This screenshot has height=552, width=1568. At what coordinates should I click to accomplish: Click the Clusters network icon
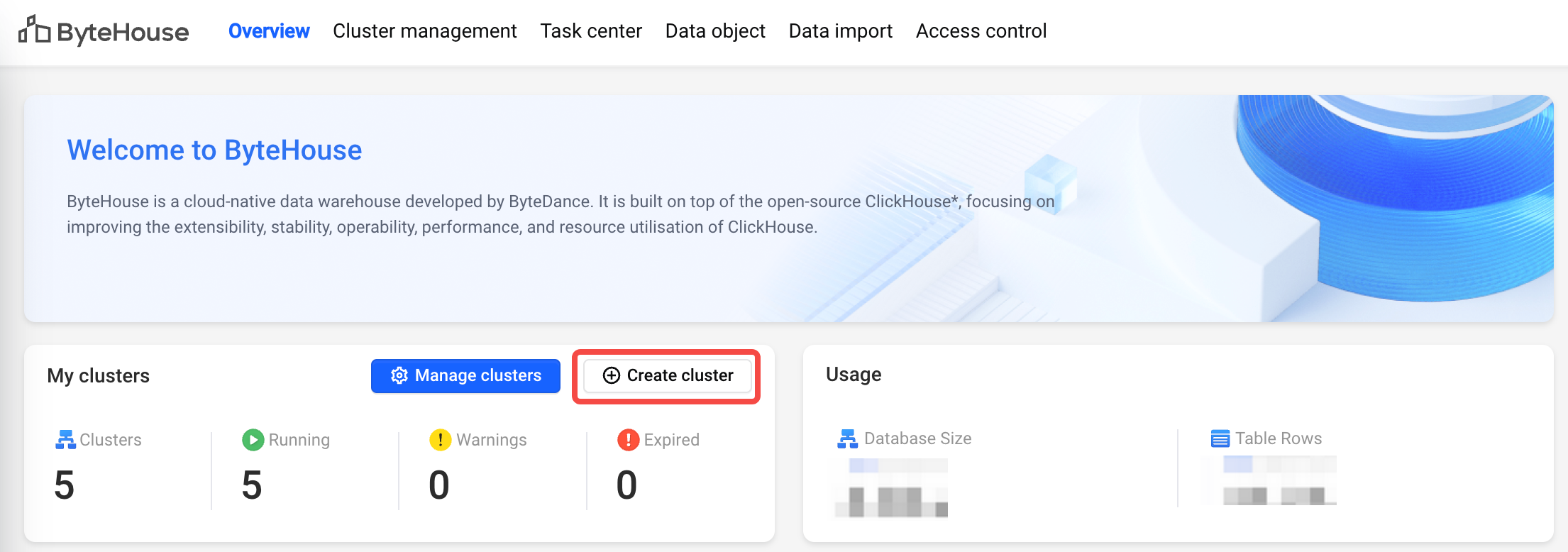[x=65, y=440]
